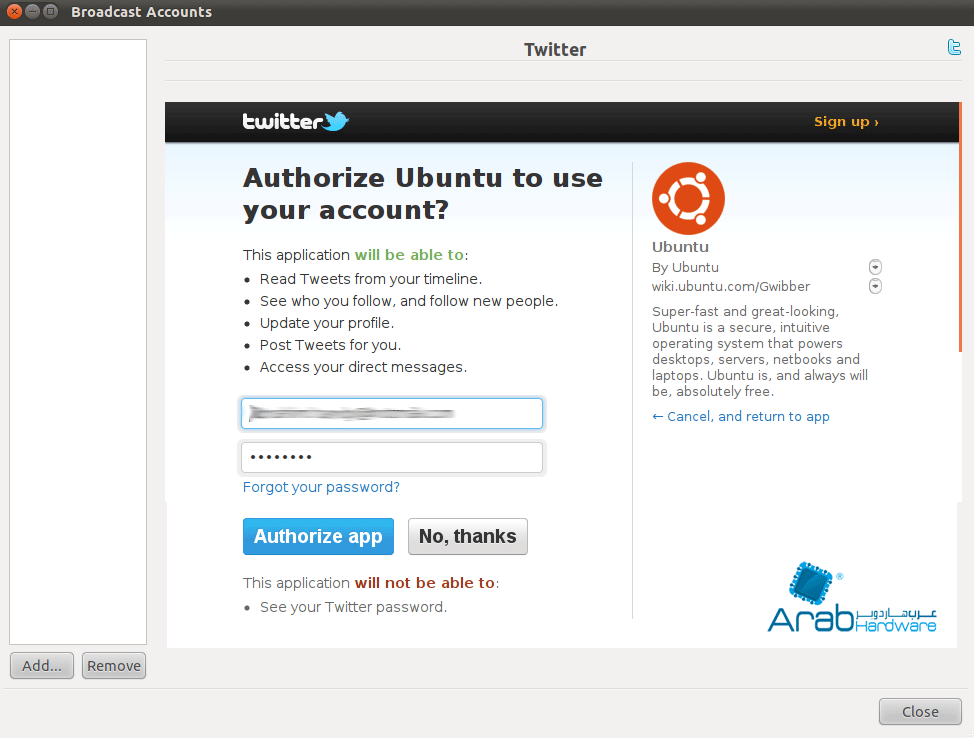Close the Broadcast Accounts window
The height and width of the screenshot is (738, 974).
[14, 11]
